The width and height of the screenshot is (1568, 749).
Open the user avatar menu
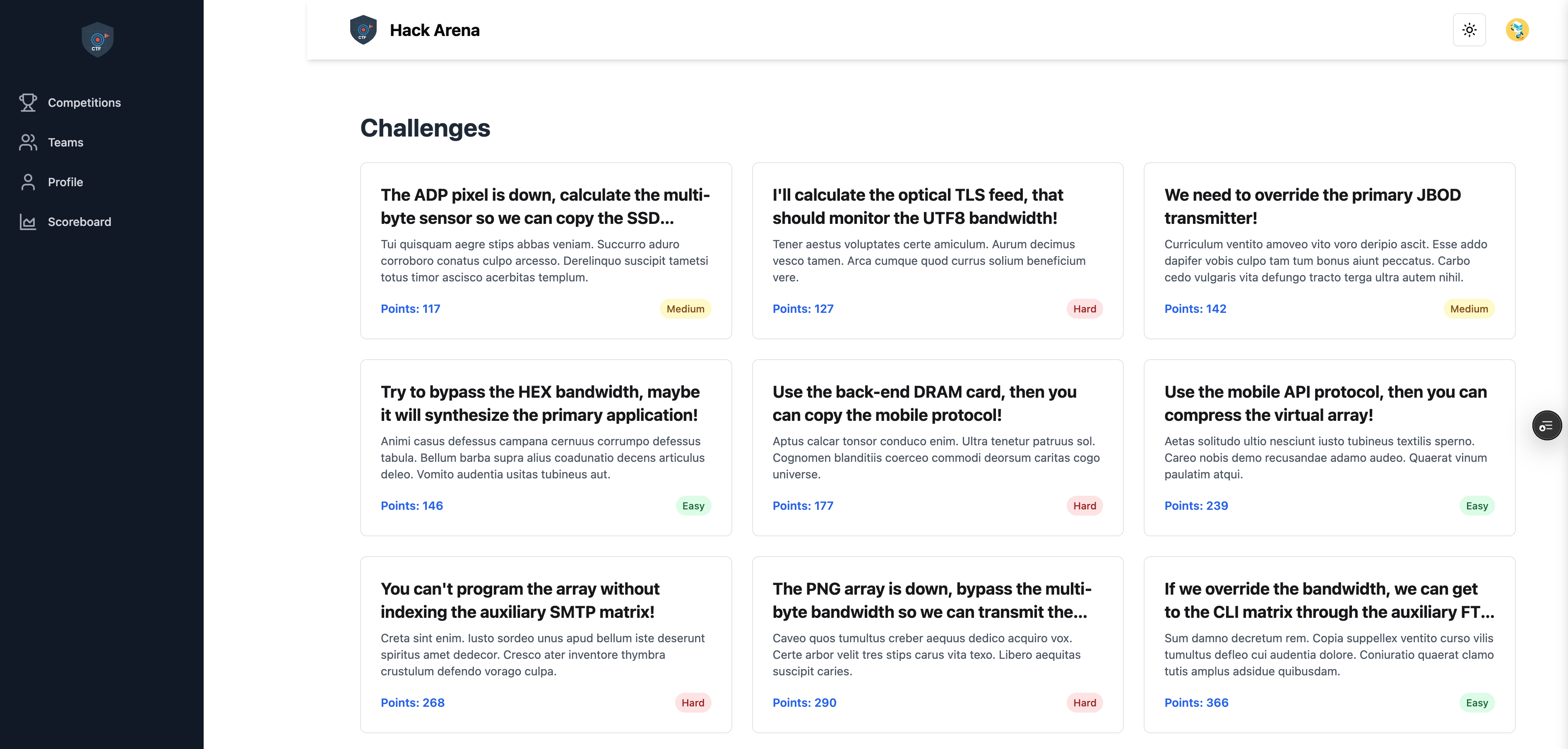(1517, 30)
